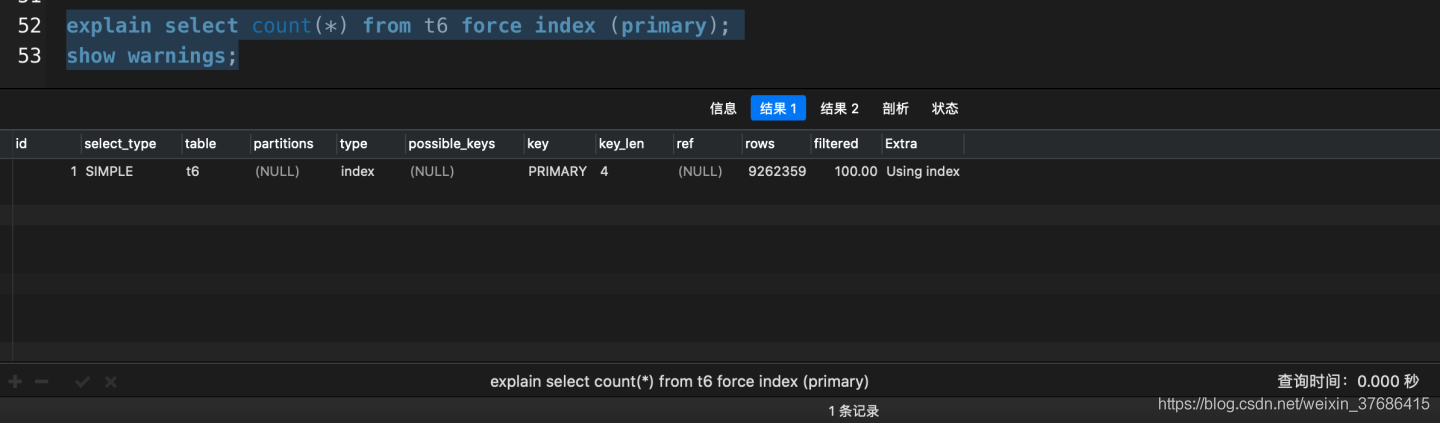The width and height of the screenshot is (1440, 423).
Task: Switch to the 信息 tab
Action: tap(723, 109)
